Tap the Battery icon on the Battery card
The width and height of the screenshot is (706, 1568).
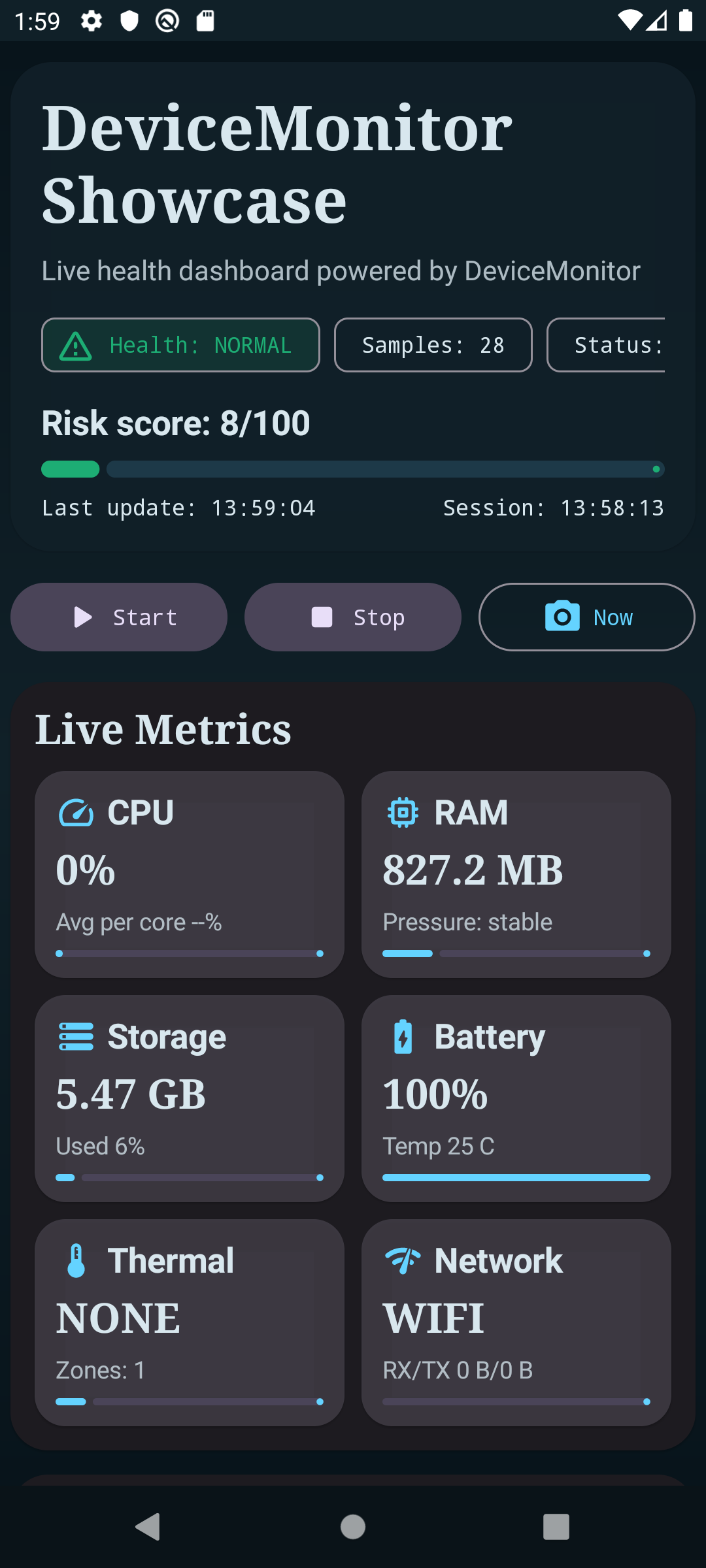(403, 1036)
